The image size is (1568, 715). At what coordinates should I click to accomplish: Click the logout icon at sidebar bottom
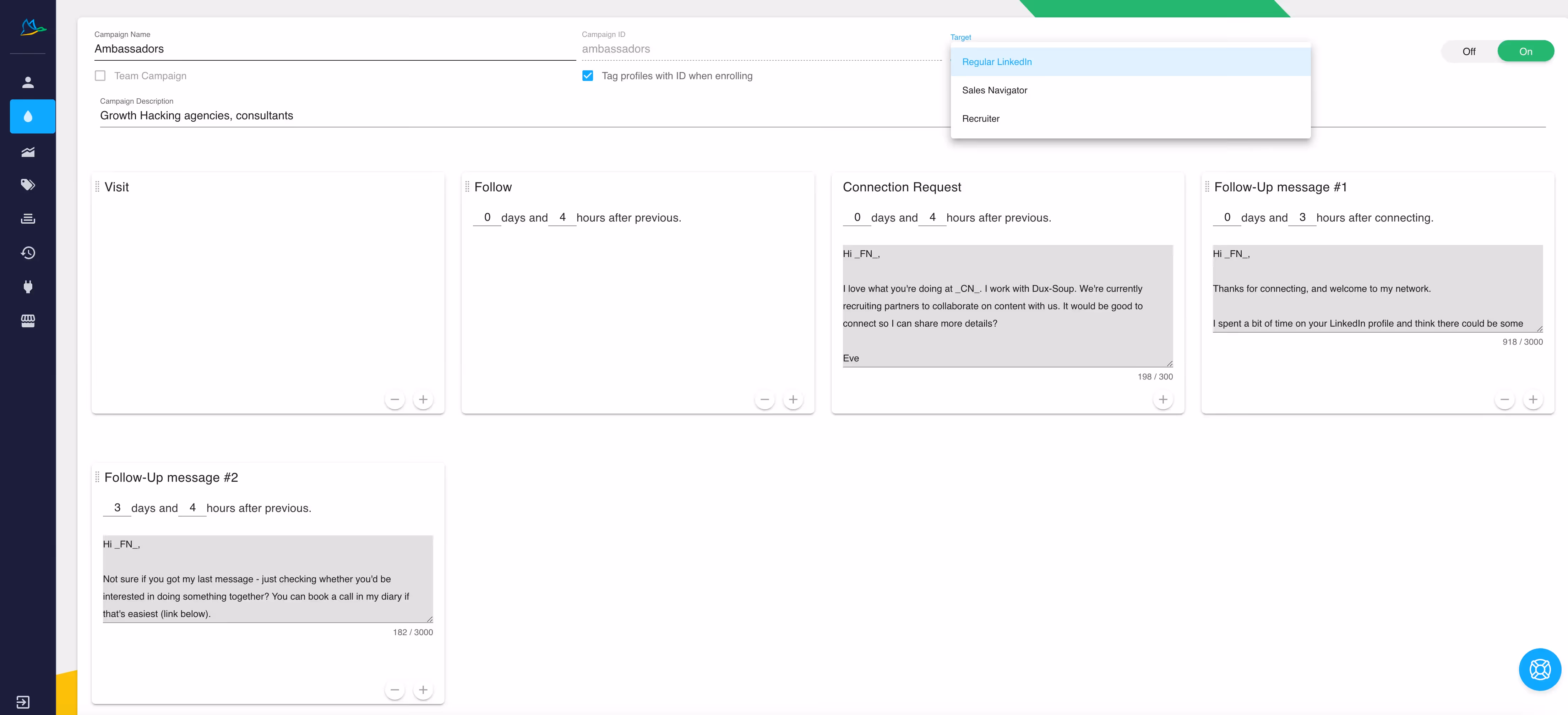point(22,702)
